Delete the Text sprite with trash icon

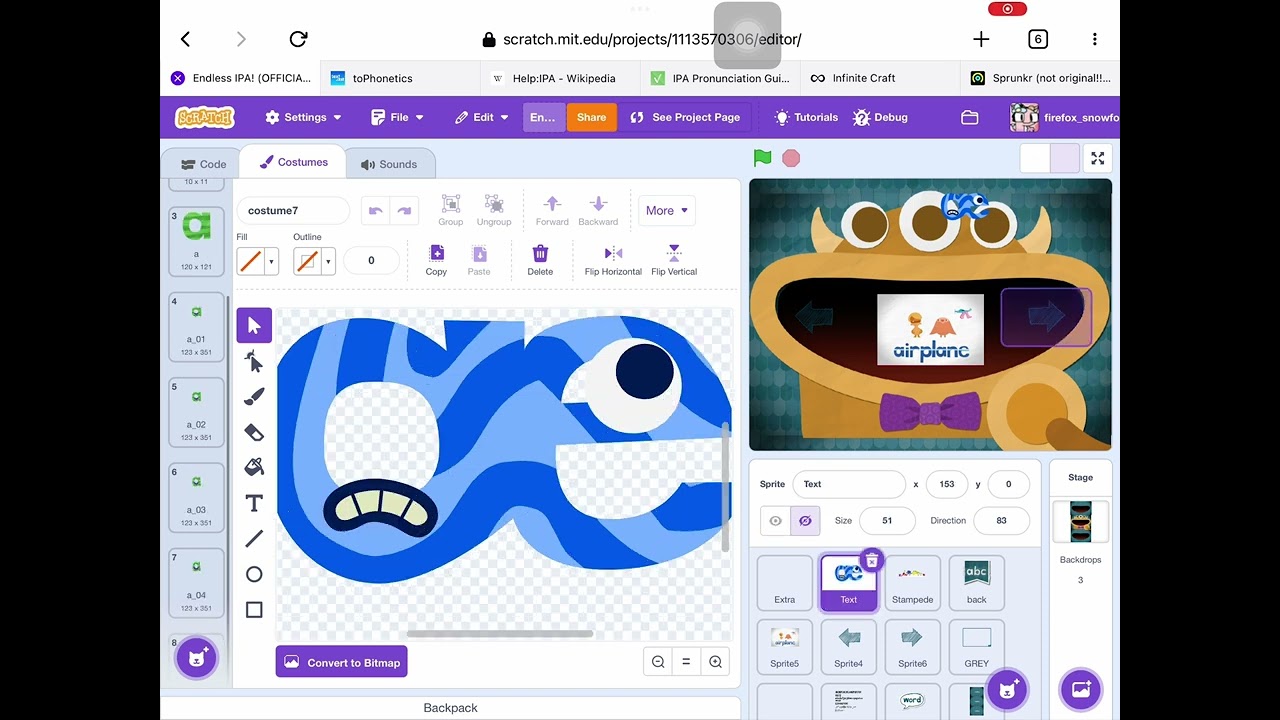coord(872,561)
